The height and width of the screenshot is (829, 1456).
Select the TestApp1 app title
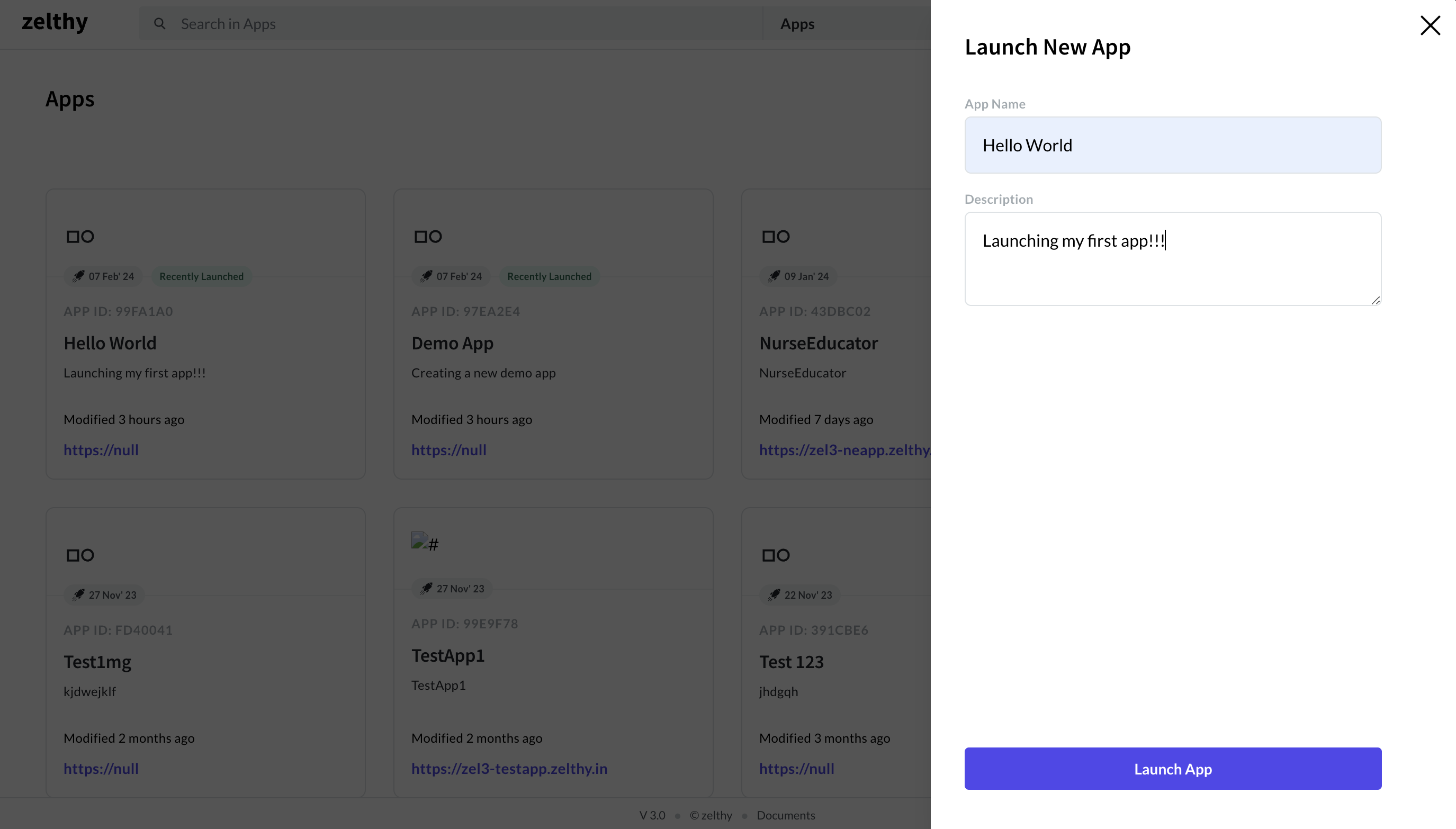pos(448,656)
